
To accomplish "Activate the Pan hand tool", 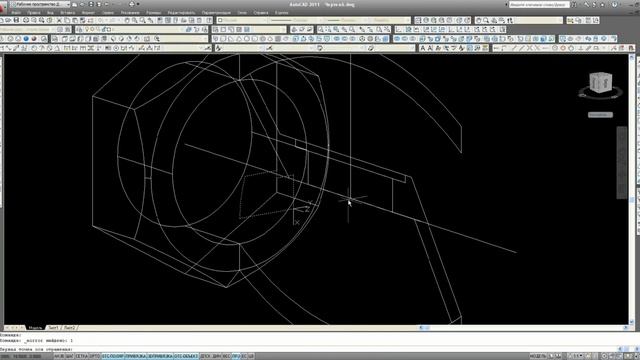I will click(127, 20).
